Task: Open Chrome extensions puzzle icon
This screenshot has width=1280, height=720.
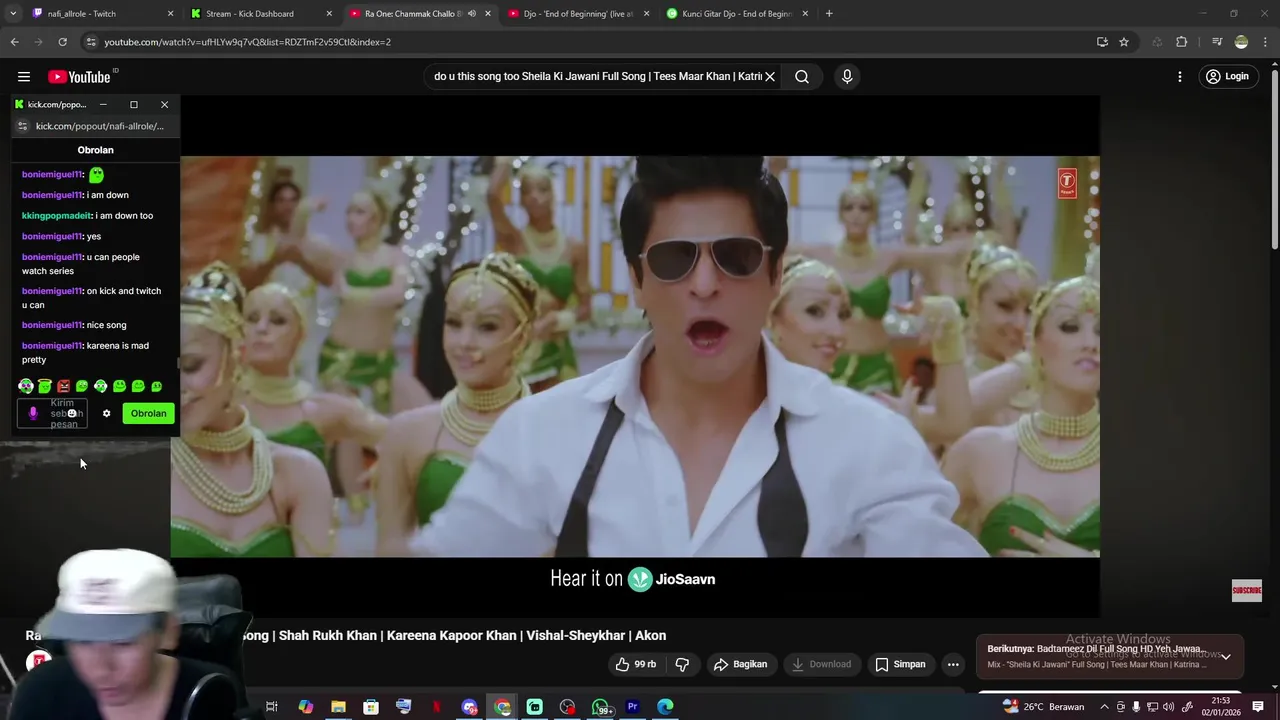Action: [1181, 42]
